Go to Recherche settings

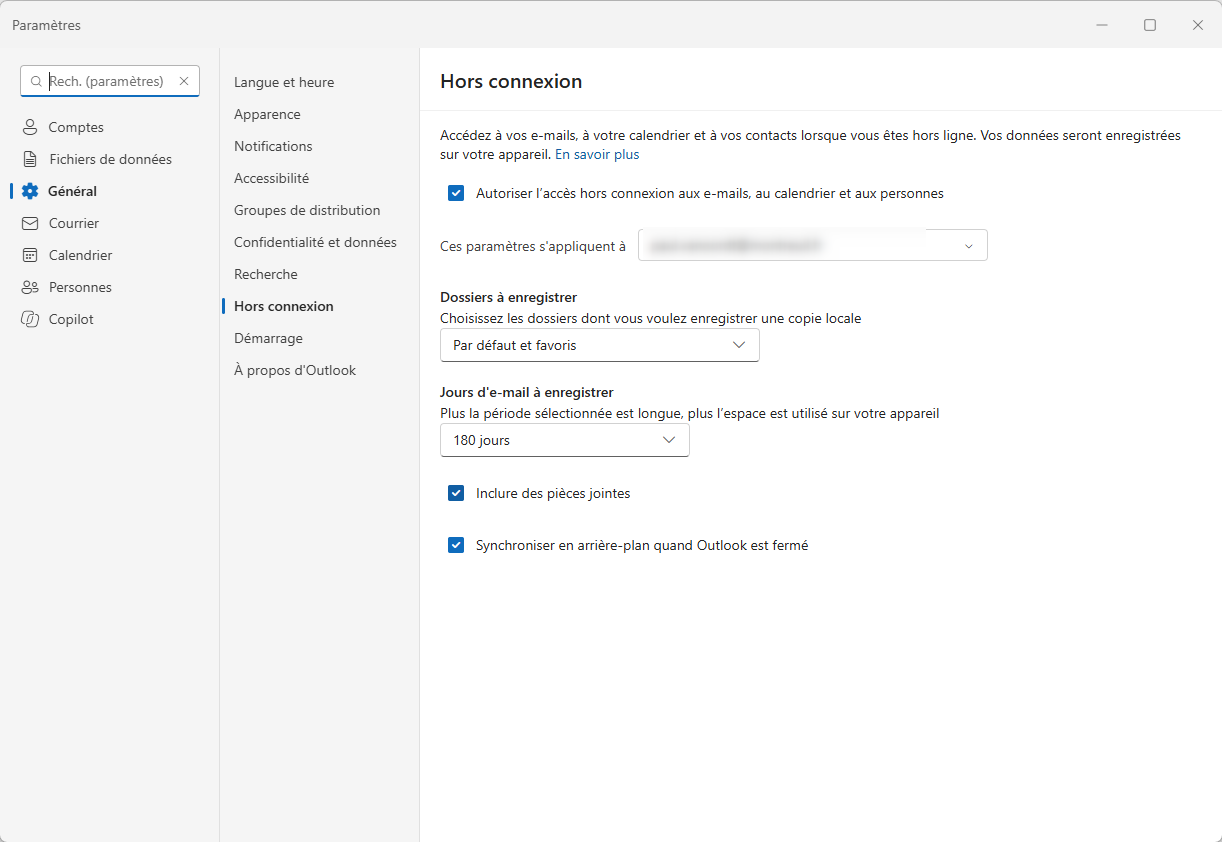[266, 274]
